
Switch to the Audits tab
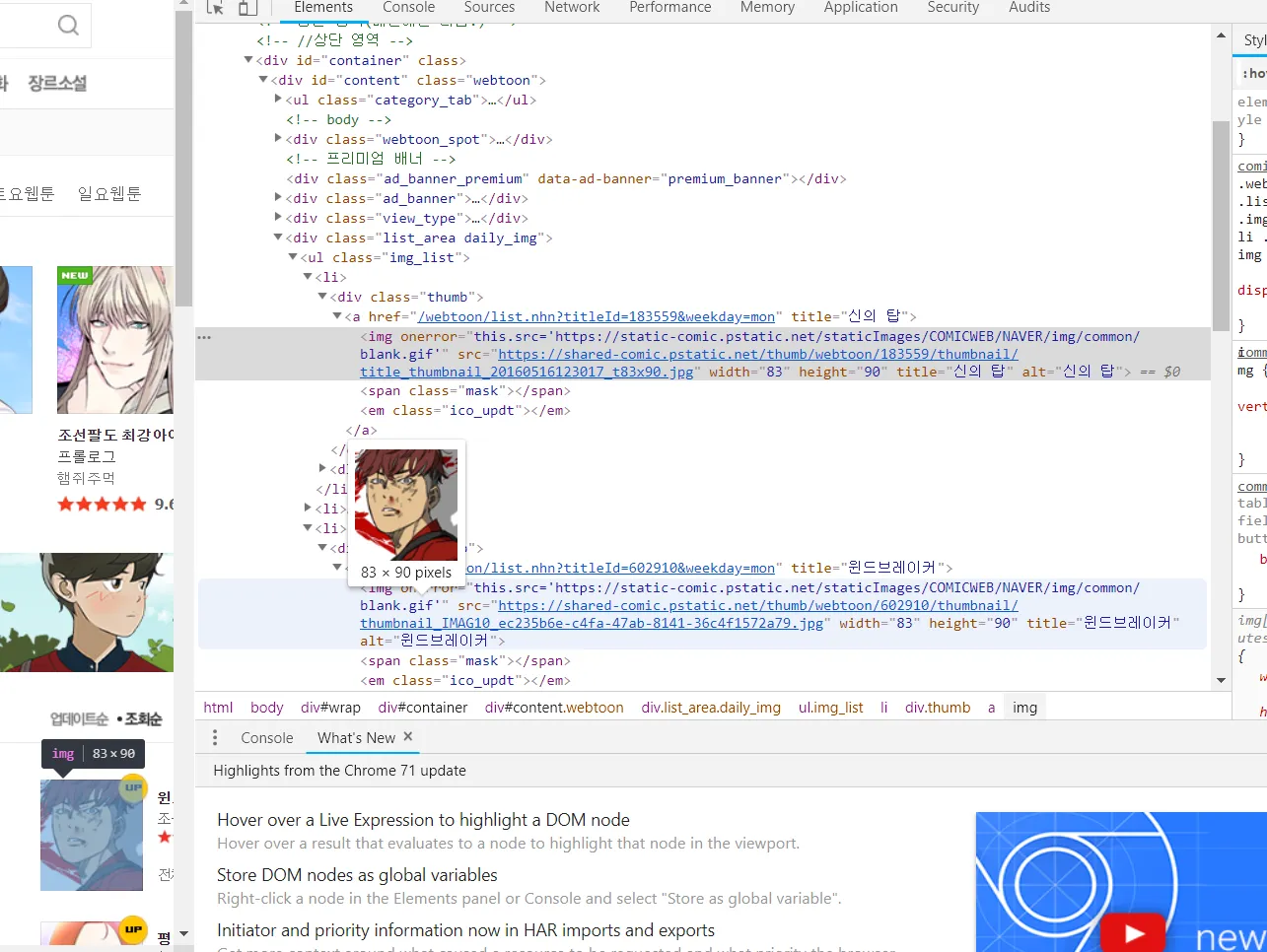(1029, 8)
